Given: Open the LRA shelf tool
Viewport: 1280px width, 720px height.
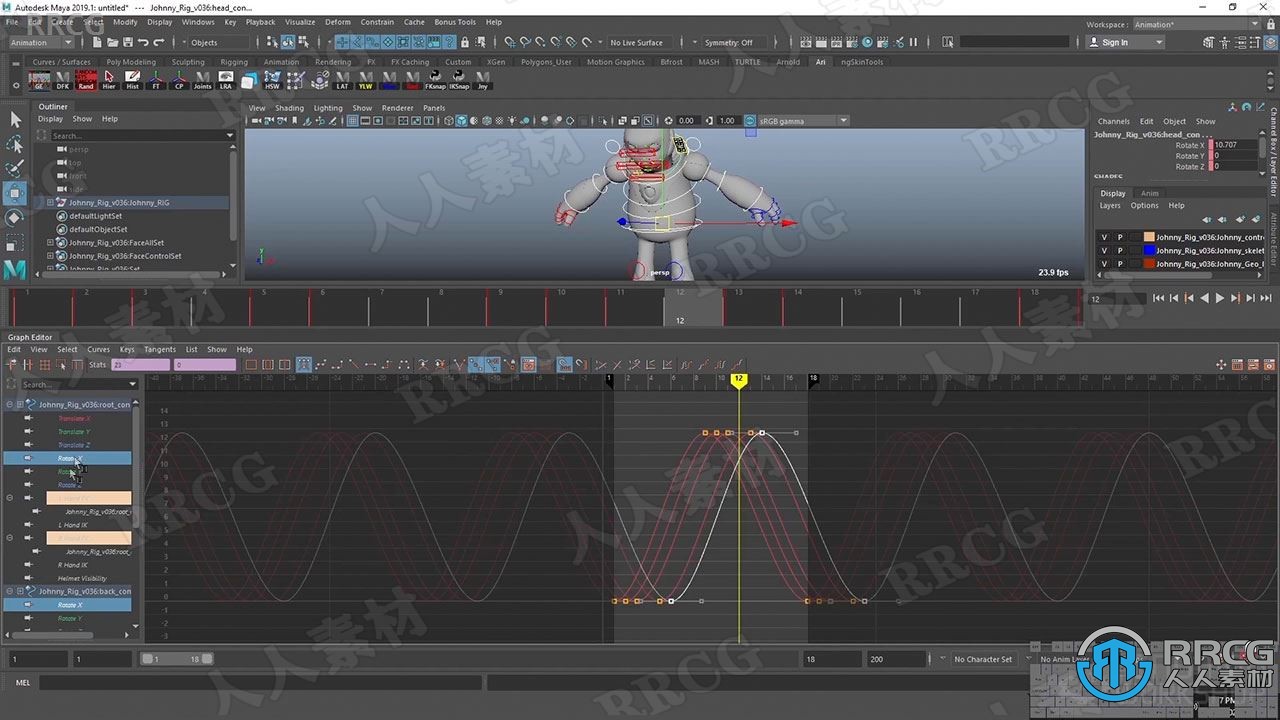Looking at the screenshot, I should click(x=226, y=80).
